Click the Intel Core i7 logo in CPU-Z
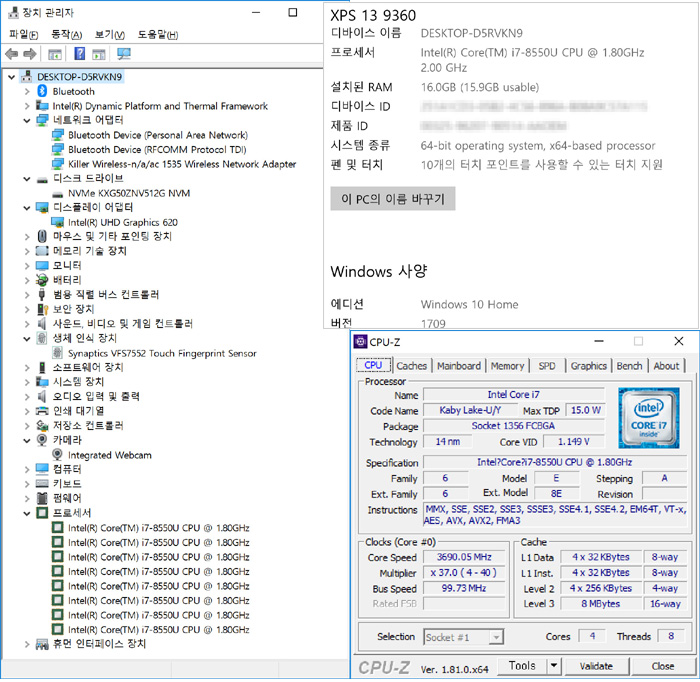Image resolution: width=700 pixels, height=682 pixels. pyautogui.click(x=649, y=418)
